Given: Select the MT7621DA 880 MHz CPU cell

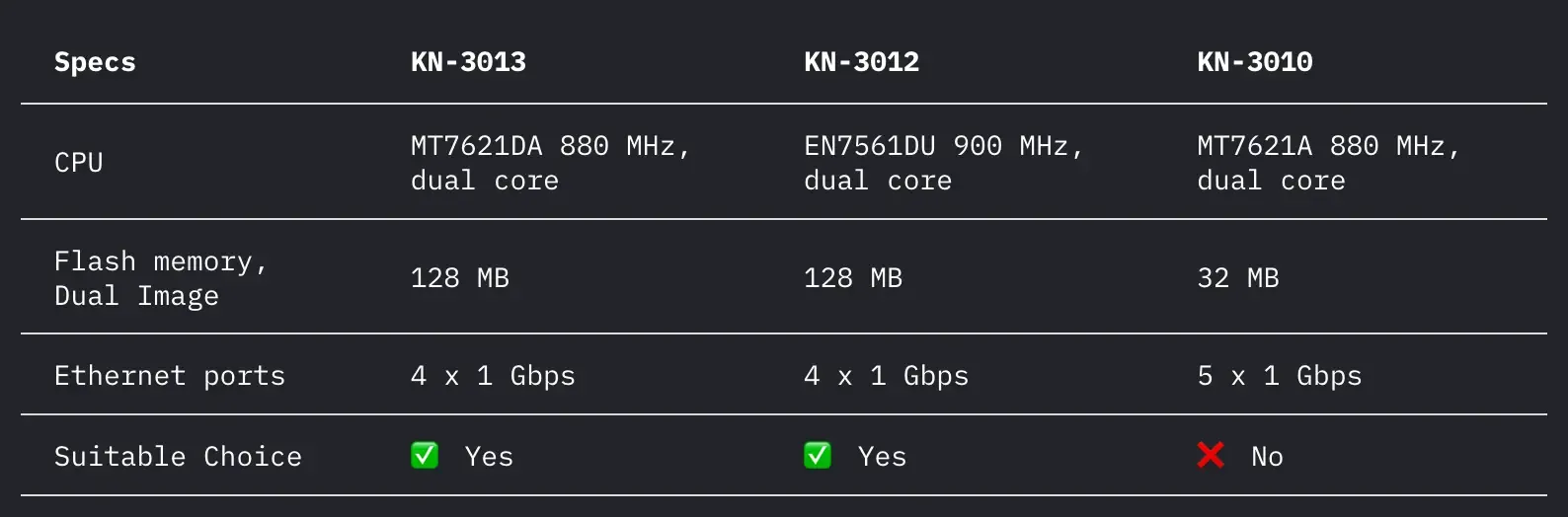Looking at the screenshot, I should [x=550, y=163].
